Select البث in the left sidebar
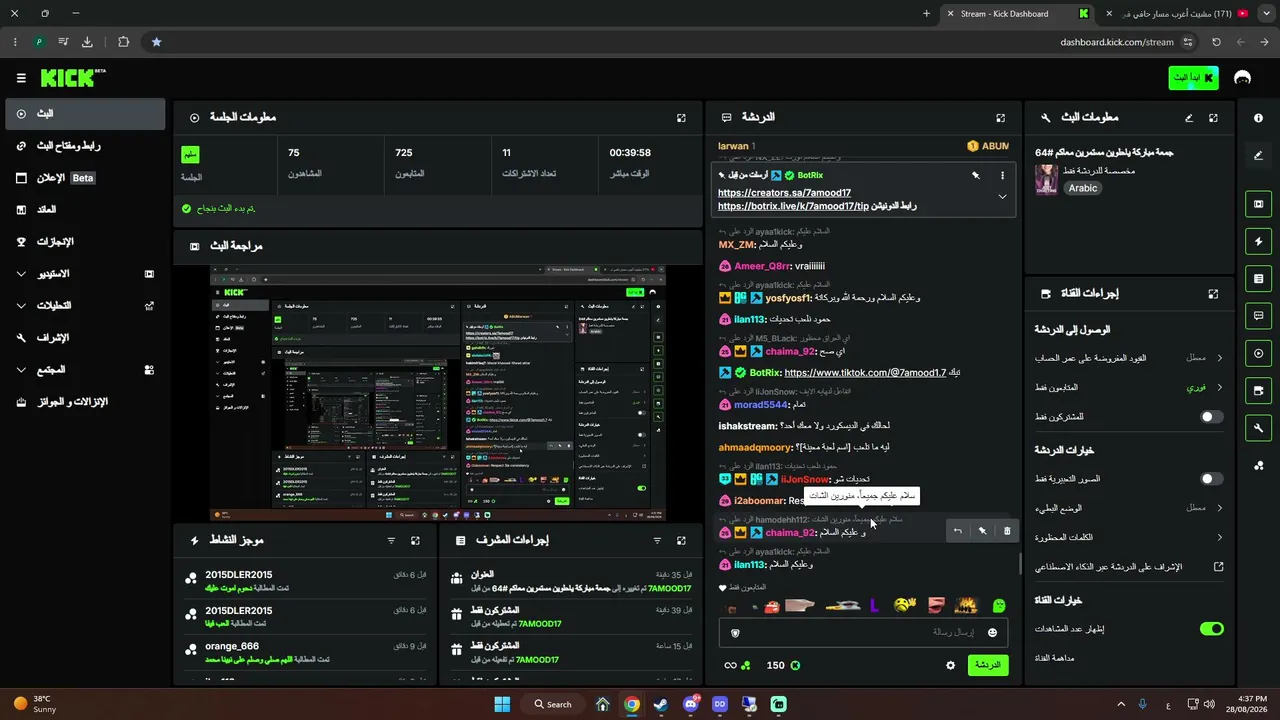The height and width of the screenshot is (720, 1280). click(x=84, y=114)
